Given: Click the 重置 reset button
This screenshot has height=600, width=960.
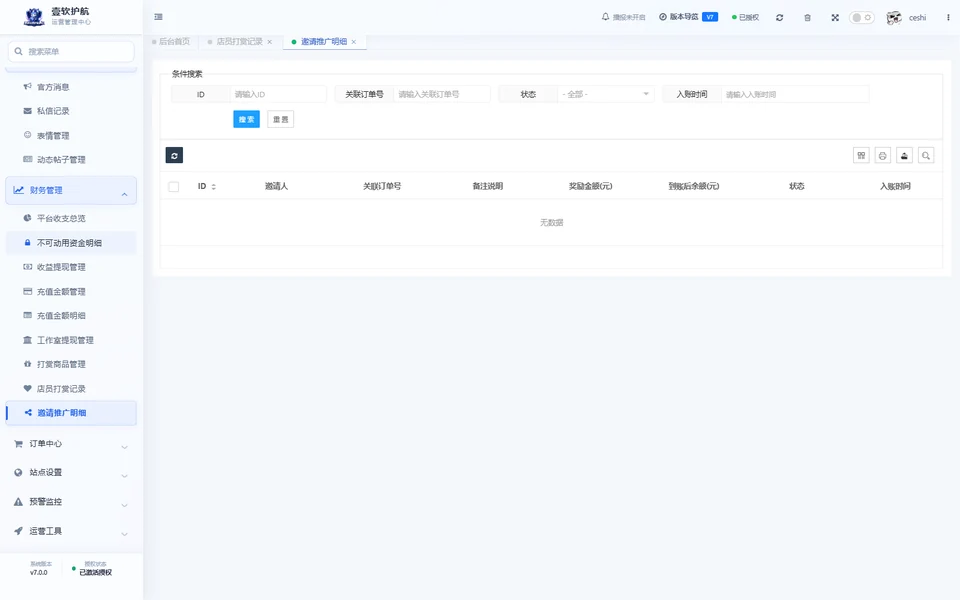Looking at the screenshot, I should [280, 119].
